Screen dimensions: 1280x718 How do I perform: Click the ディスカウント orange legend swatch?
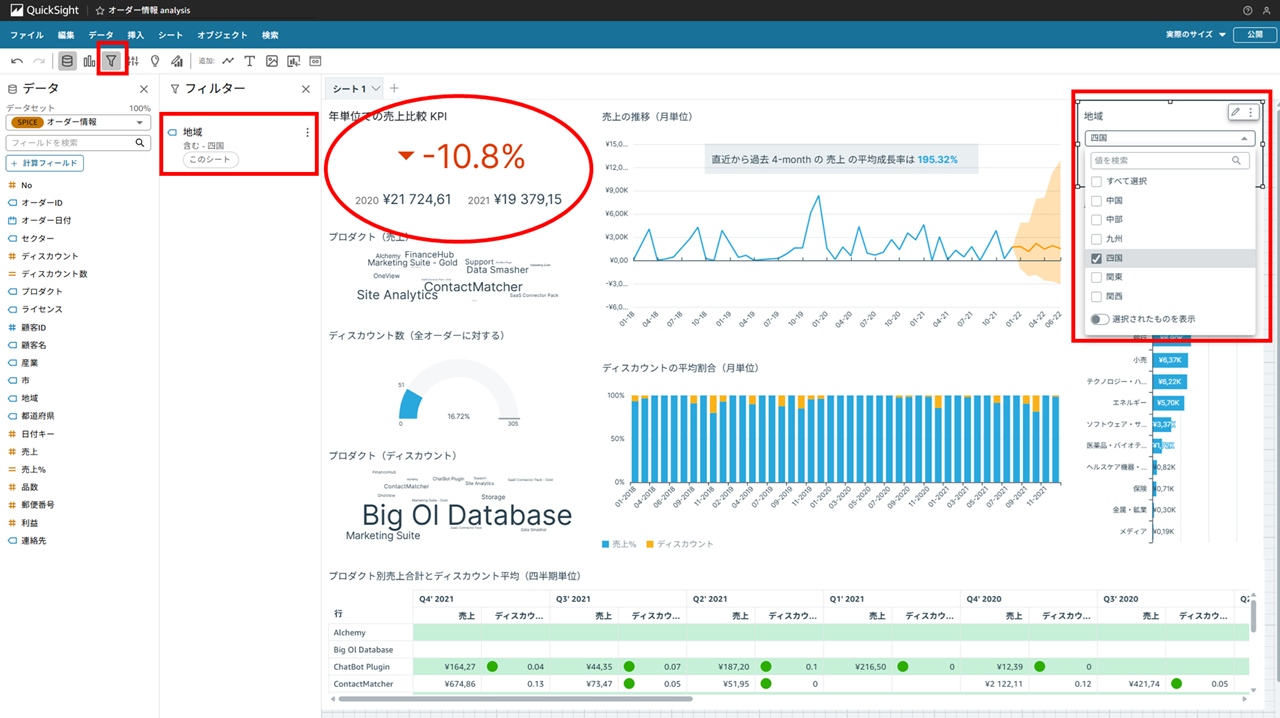pyautogui.click(x=649, y=544)
